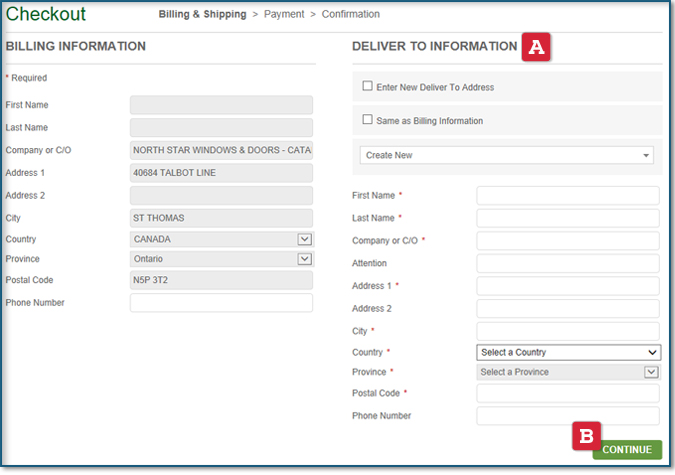Expand the Select a Country dropdown

click(x=568, y=352)
